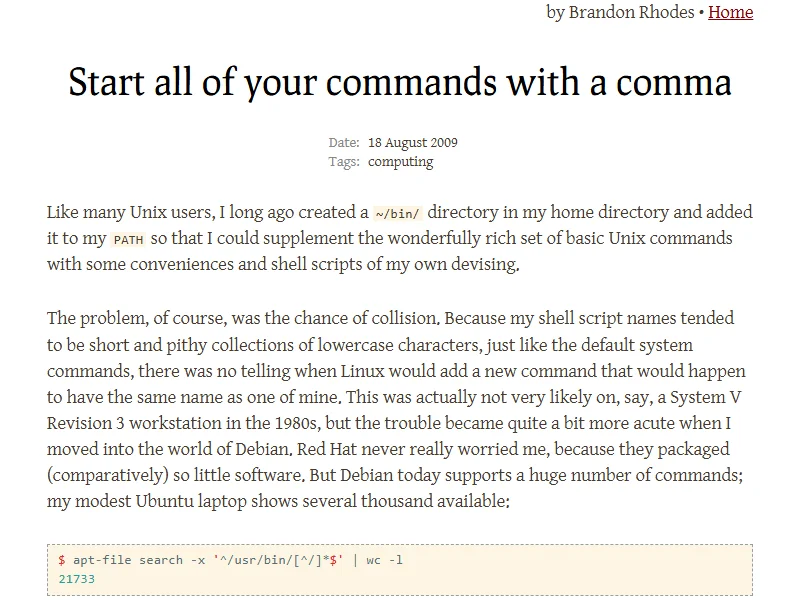The image size is (800, 600).
Task: Click the PATH inline code snippet
Action: tap(128, 240)
